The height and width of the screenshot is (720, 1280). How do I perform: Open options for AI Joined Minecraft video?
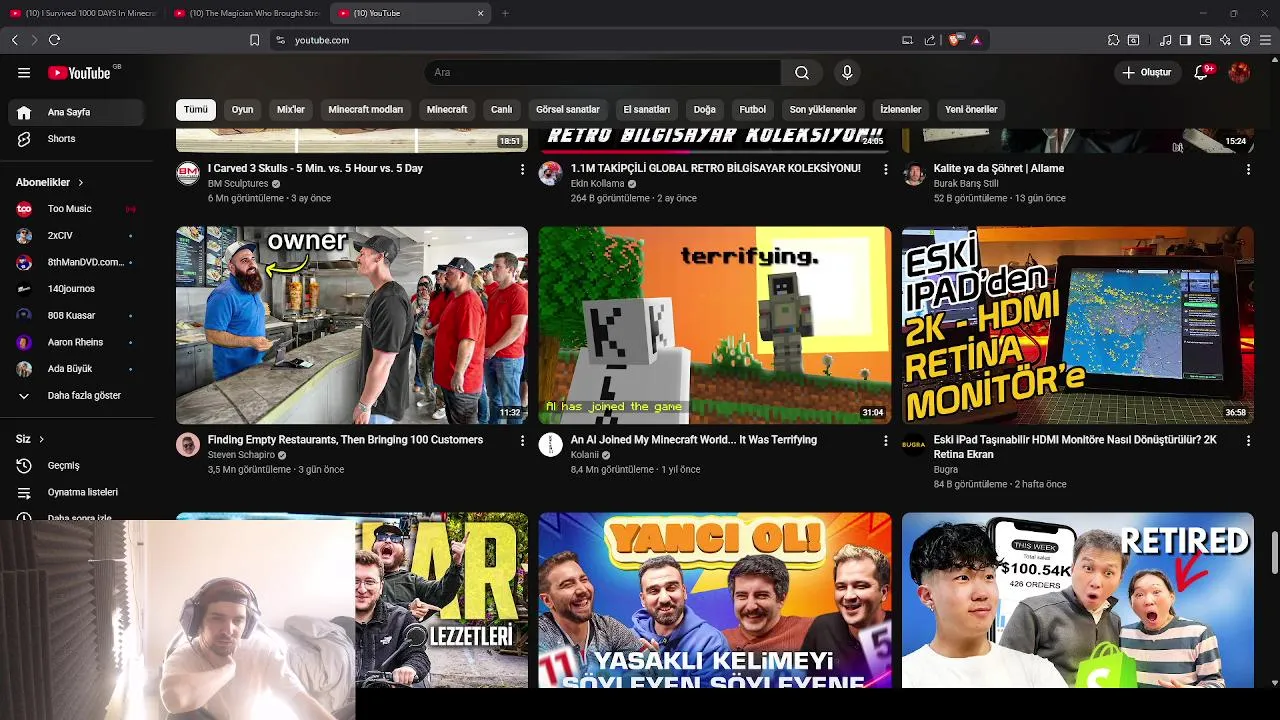[x=885, y=441]
